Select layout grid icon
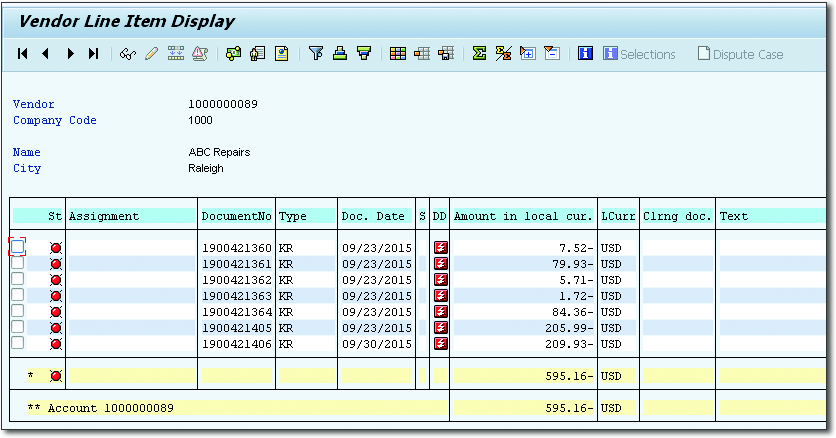 tap(422, 54)
